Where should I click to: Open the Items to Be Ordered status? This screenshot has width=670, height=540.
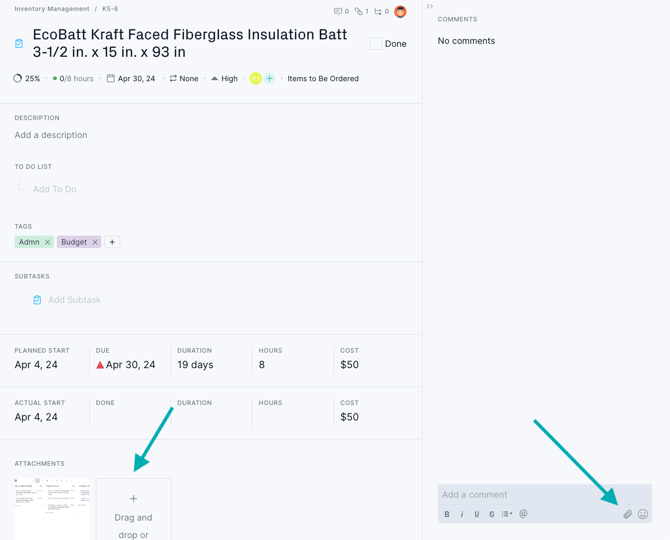pos(323,79)
